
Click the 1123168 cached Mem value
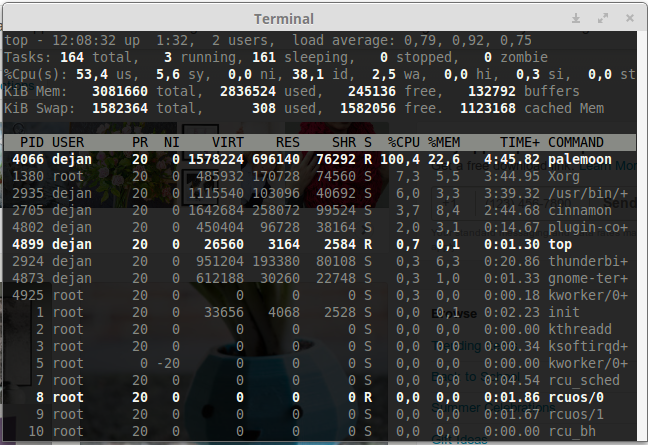(488, 108)
